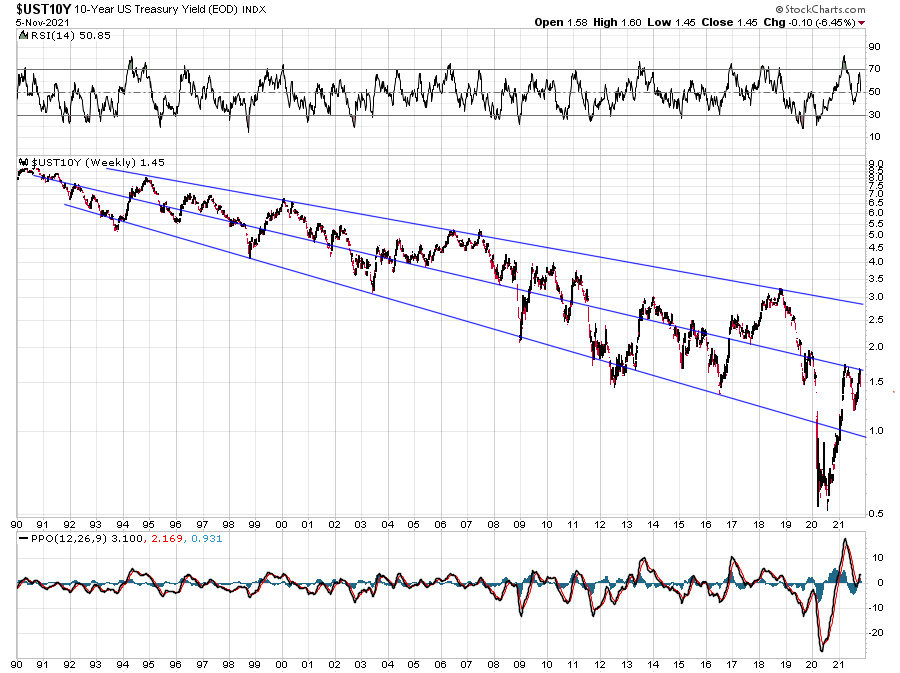Click the Low 1.45 value

[x=671, y=22]
